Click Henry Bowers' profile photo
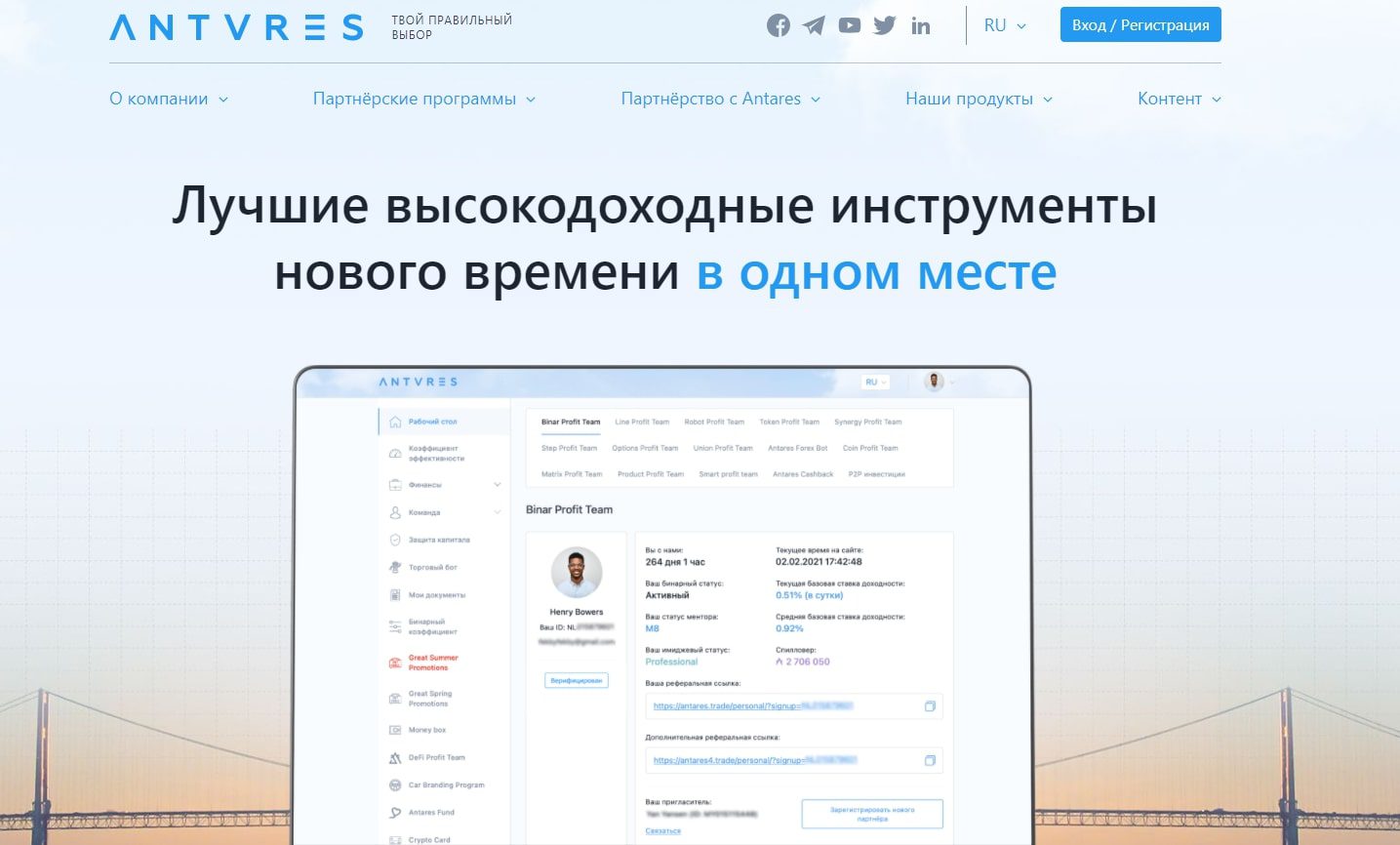This screenshot has height=845, width=1400. (577, 573)
